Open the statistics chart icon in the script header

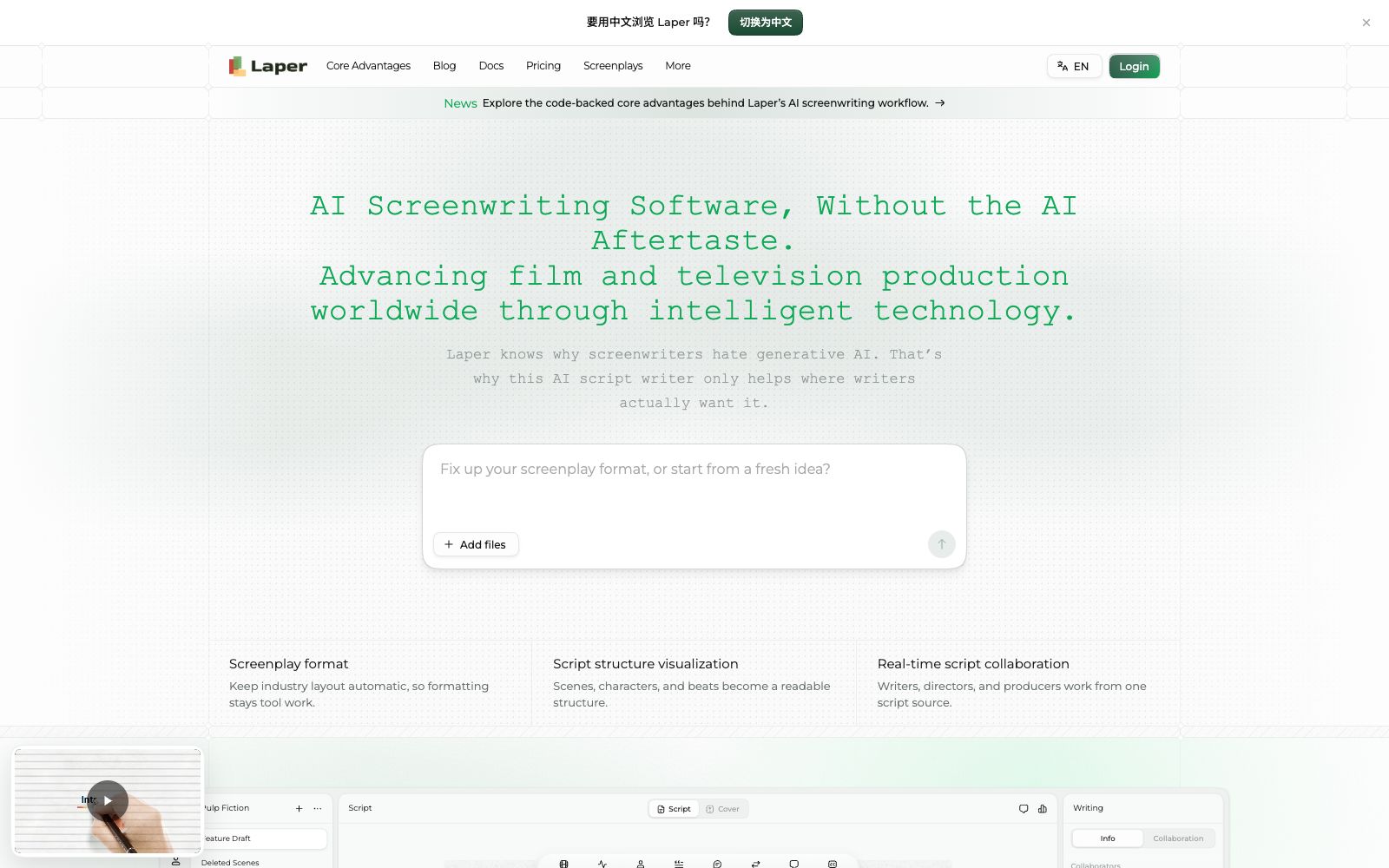click(1043, 809)
